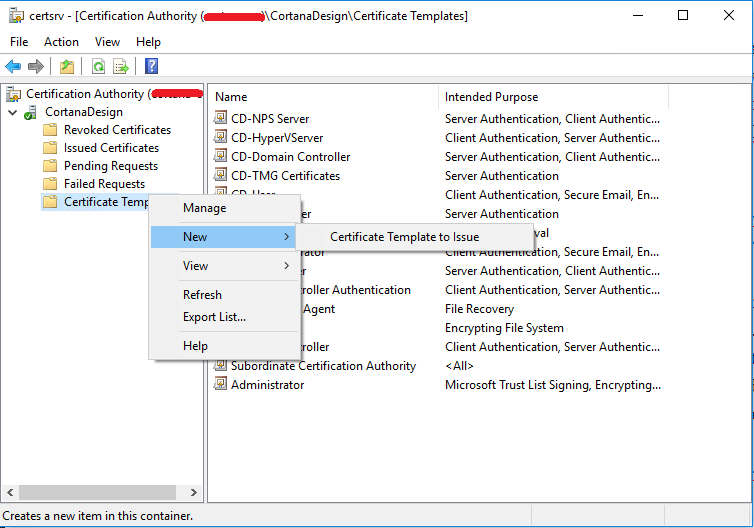Click the Revoked Certificates folder icon

click(50, 130)
